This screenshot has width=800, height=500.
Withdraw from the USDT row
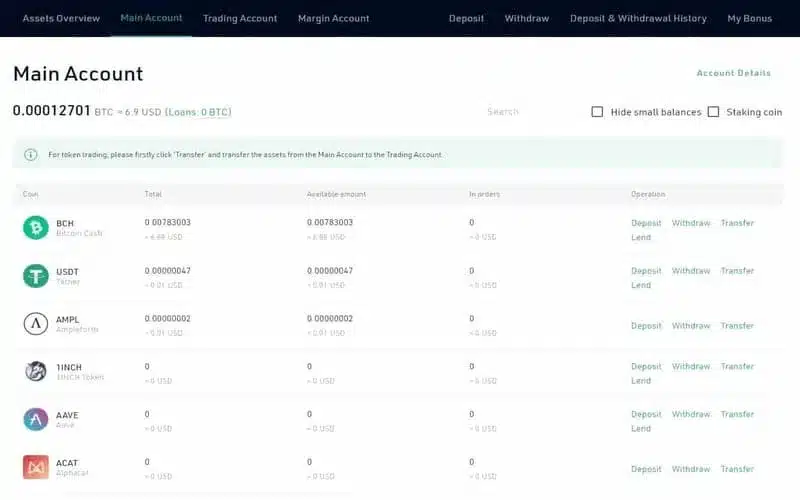pos(691,271)
